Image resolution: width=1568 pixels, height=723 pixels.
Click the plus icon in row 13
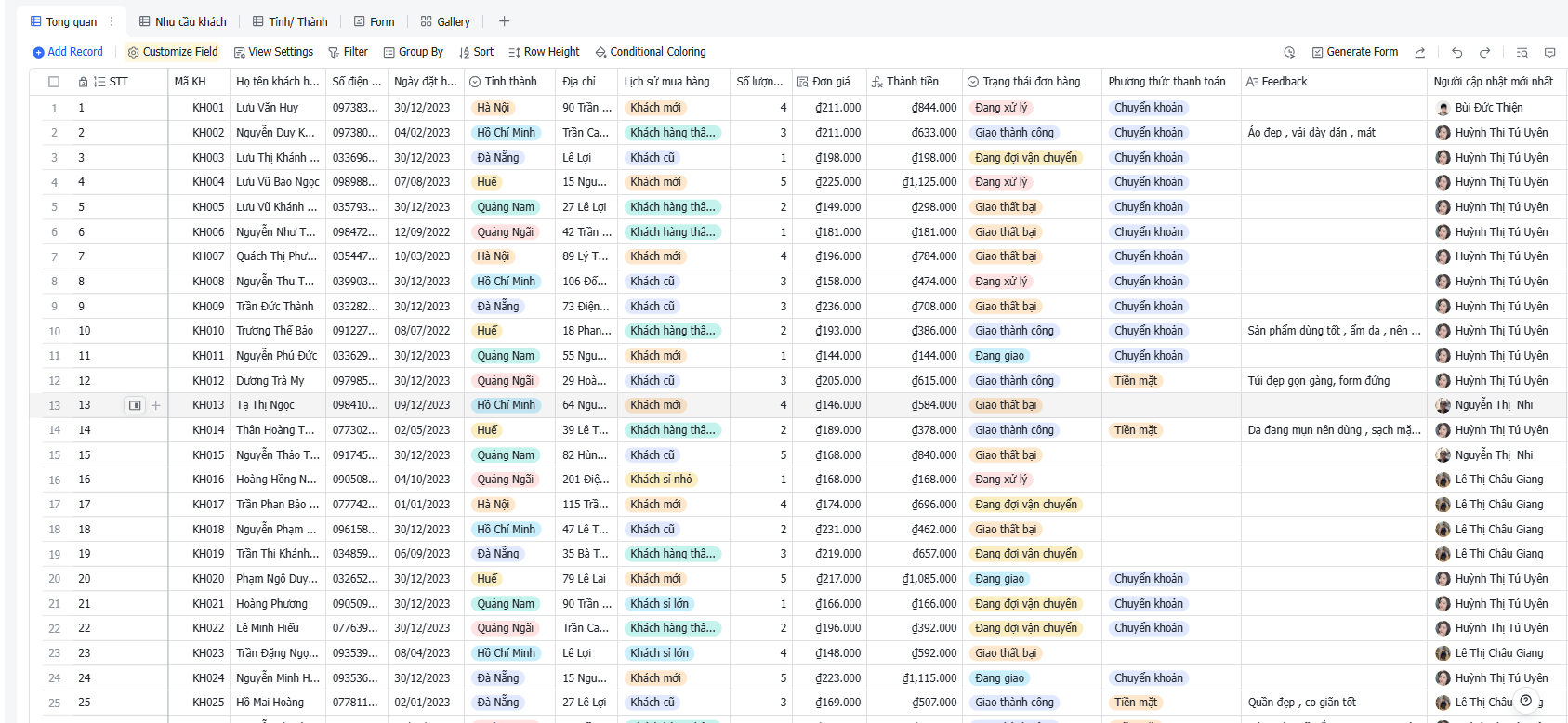pos(155,405)
